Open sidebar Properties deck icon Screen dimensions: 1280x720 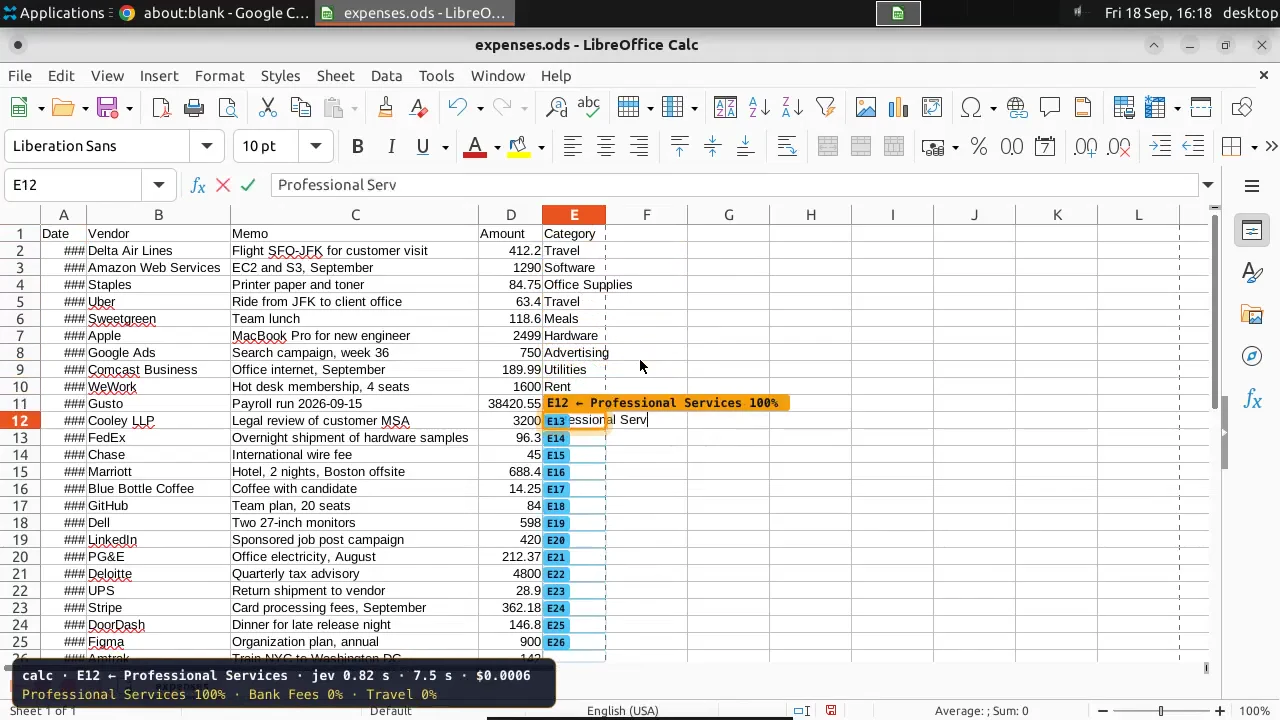[x=1252, y=231]
